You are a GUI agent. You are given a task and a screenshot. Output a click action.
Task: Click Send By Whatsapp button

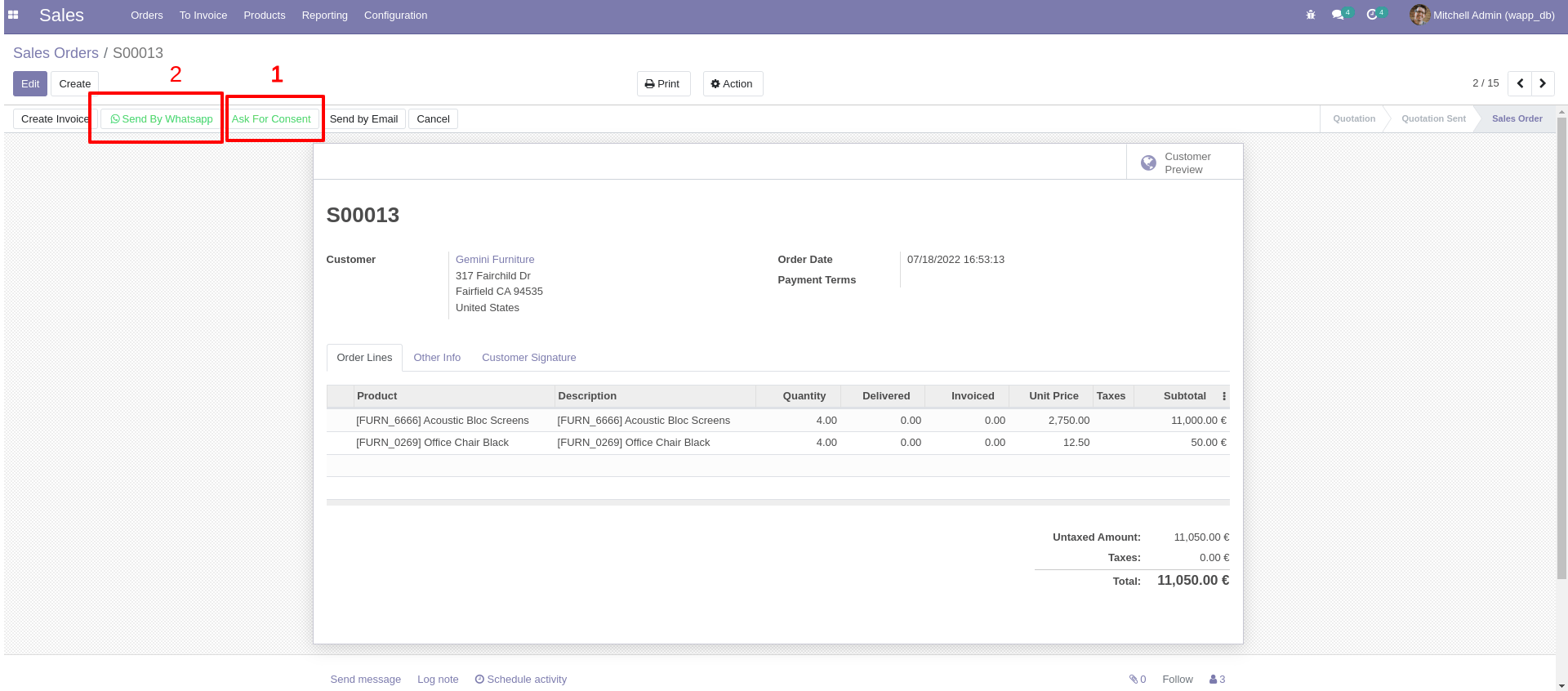161,118
